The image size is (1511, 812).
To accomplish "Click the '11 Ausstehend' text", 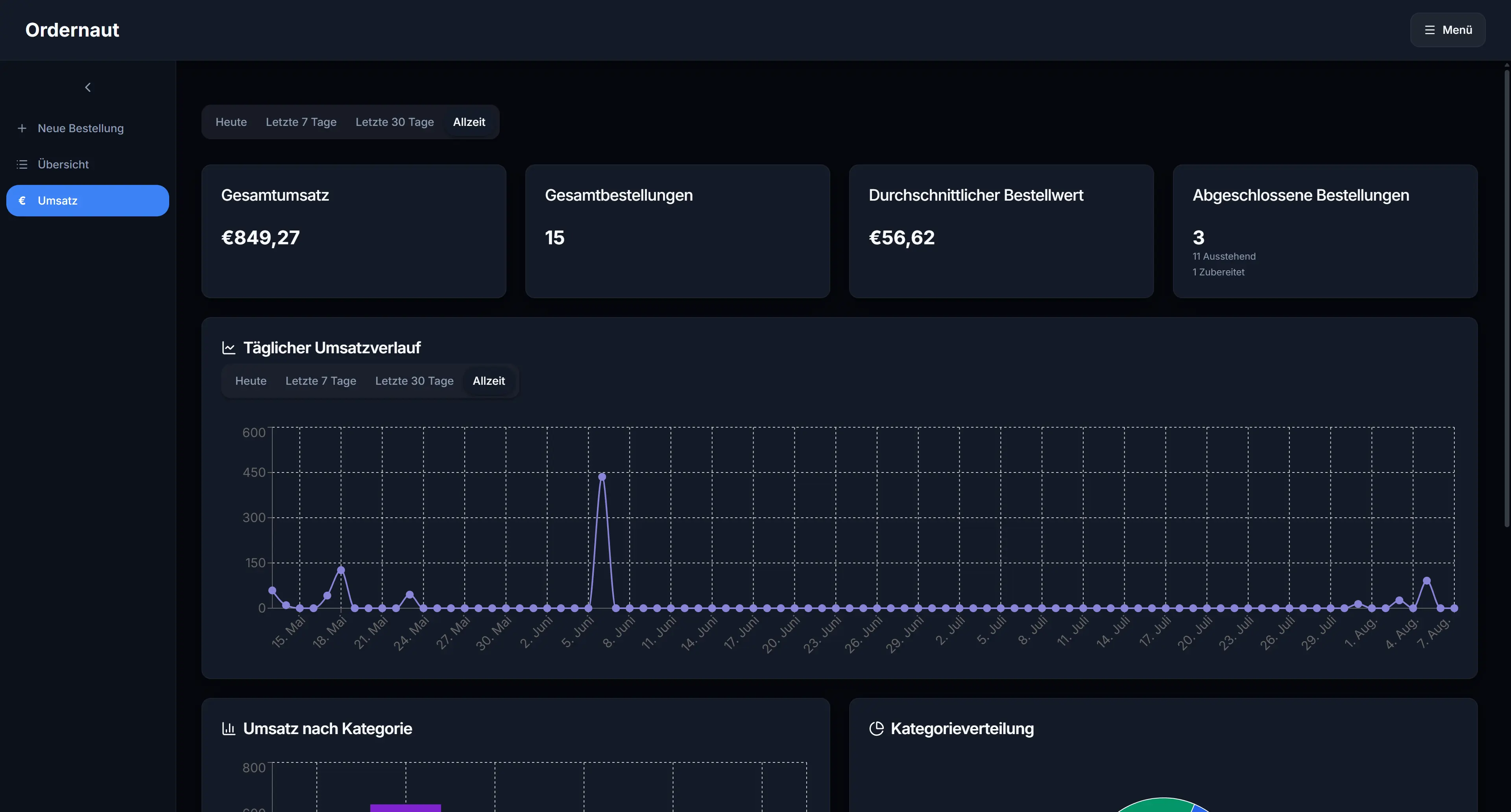I will [1224, 256].
